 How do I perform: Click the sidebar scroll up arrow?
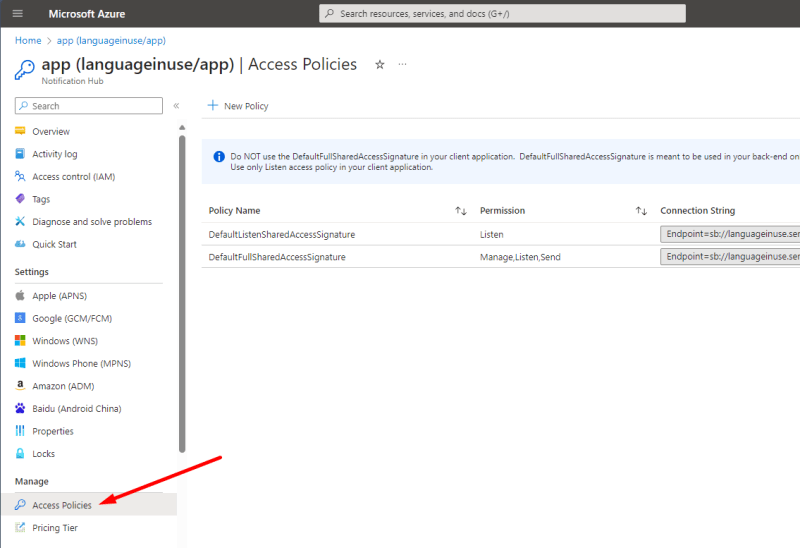click(182, 128)
